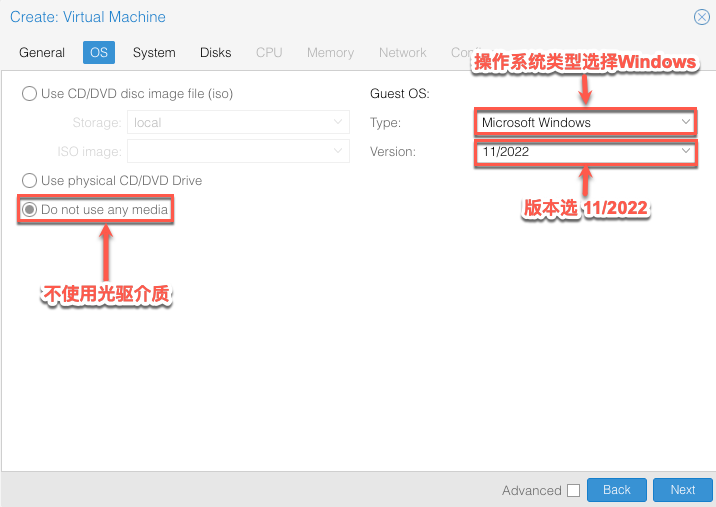This screenshot has height=507, width=716.
Task: Select the OS tab
Action: 99,53
